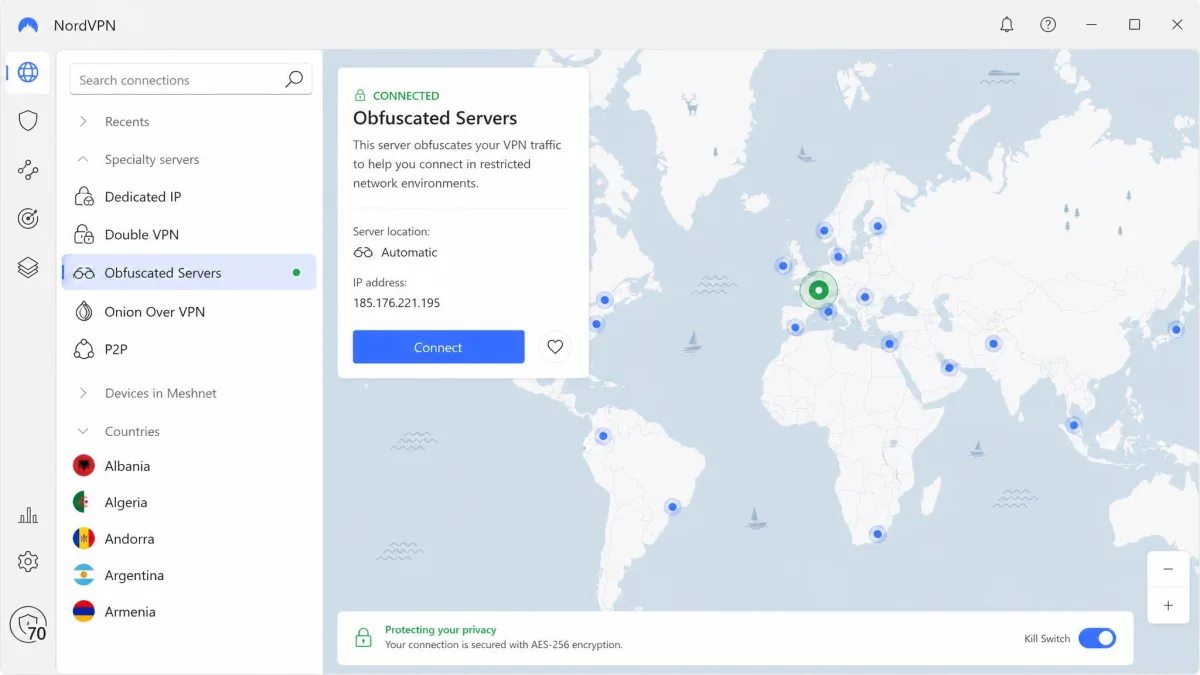The image size is (1200, 675).
Task: Open the shield Threat Protection sidebar icon
Action: point(28,121)
